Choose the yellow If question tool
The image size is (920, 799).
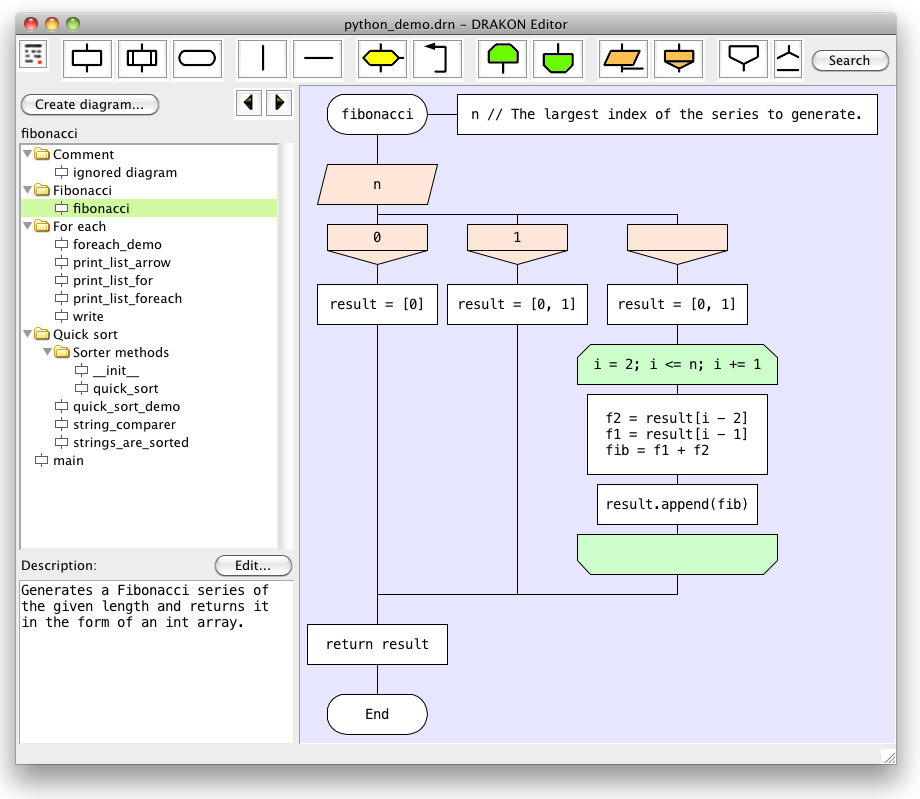point(383,59)
